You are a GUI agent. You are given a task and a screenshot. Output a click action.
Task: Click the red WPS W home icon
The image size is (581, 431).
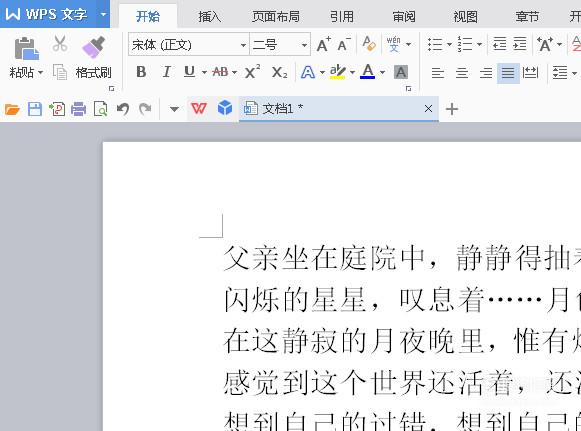click(199, 109)
